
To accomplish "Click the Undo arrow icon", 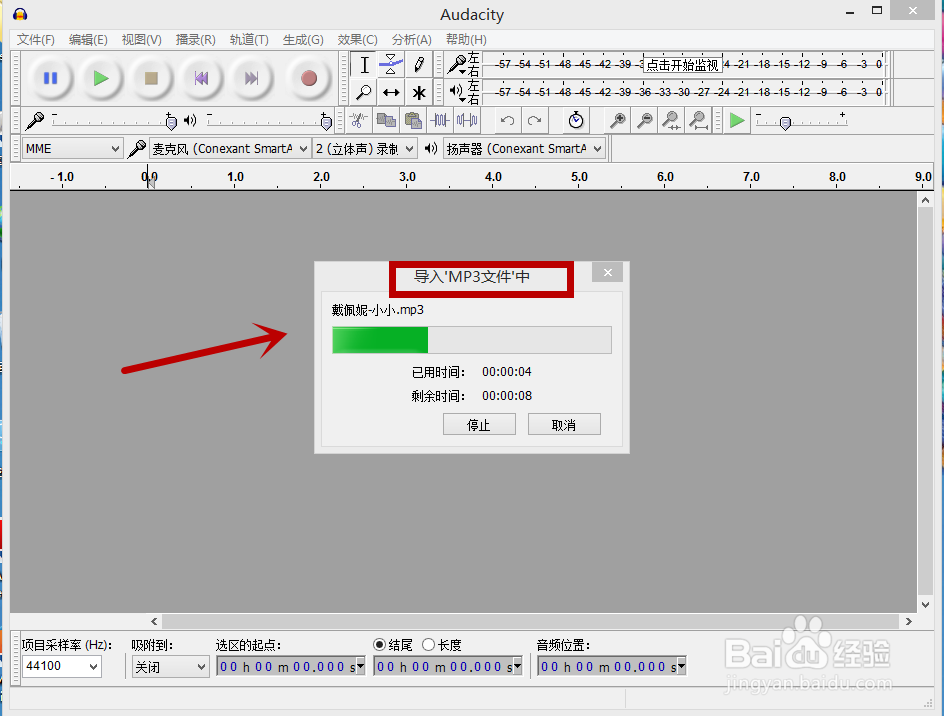I will 508,120.
